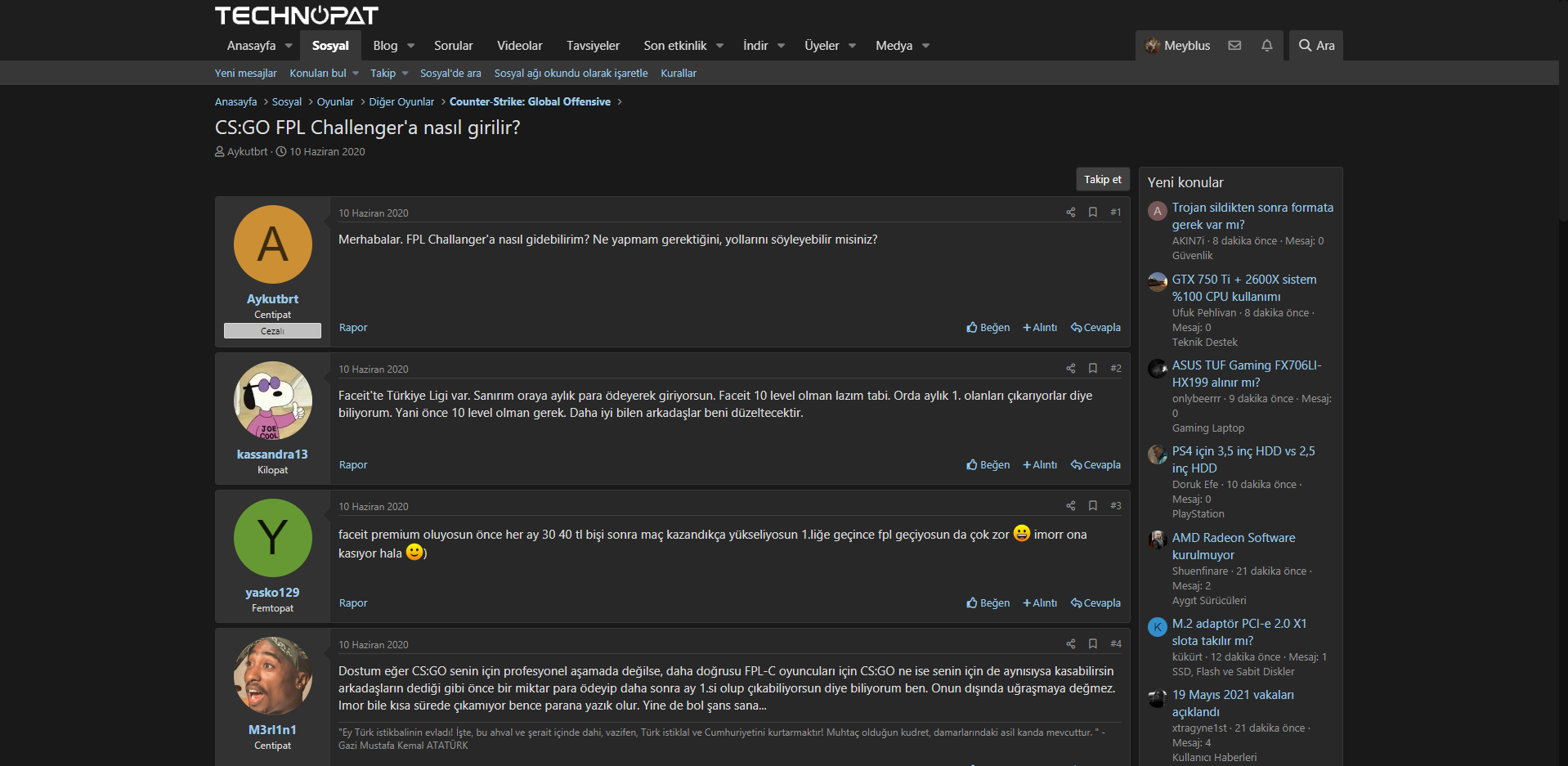Bookmark post #4
This screenshot has height=766, width=1568.
[1092, 644]
